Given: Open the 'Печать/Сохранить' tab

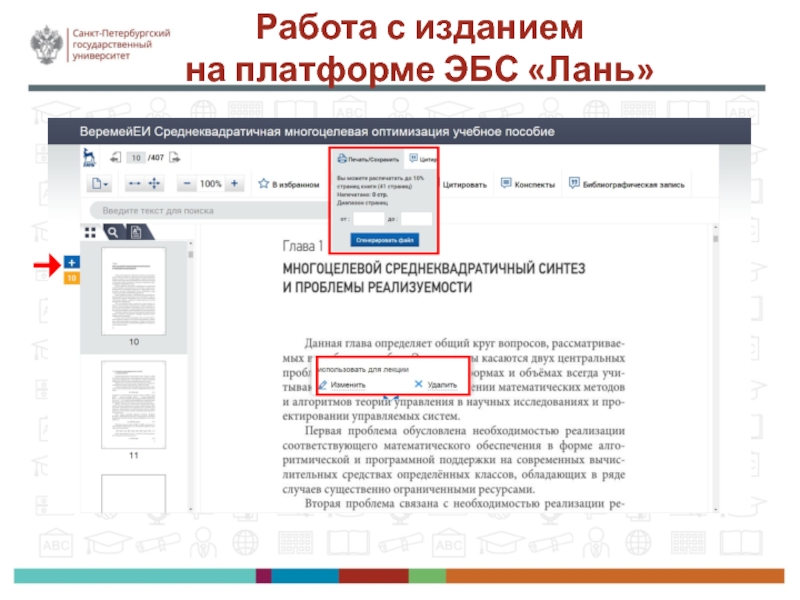Looking at the screenshot, I should click(367, 159).
